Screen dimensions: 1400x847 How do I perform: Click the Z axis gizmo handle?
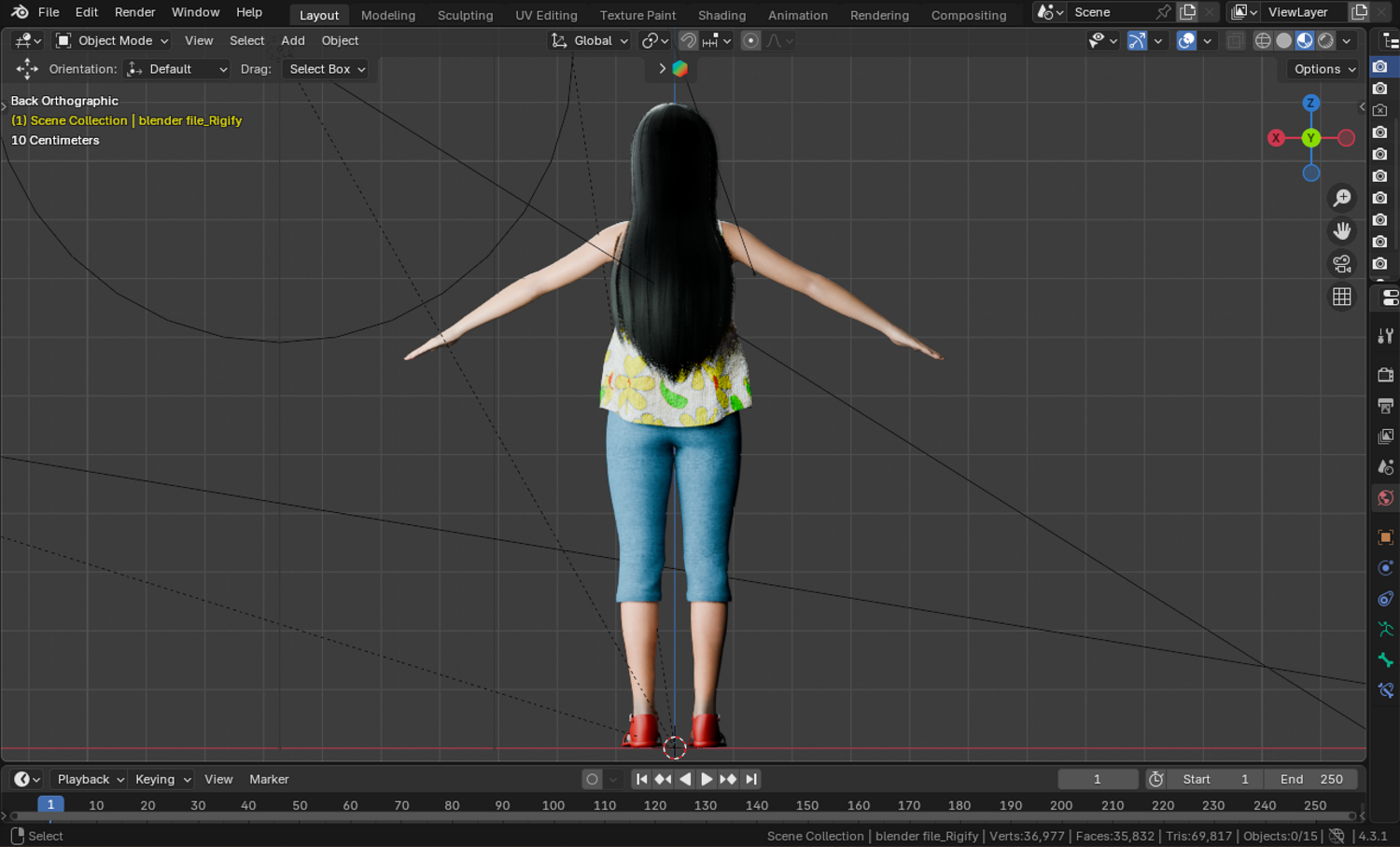point(1311,103)
